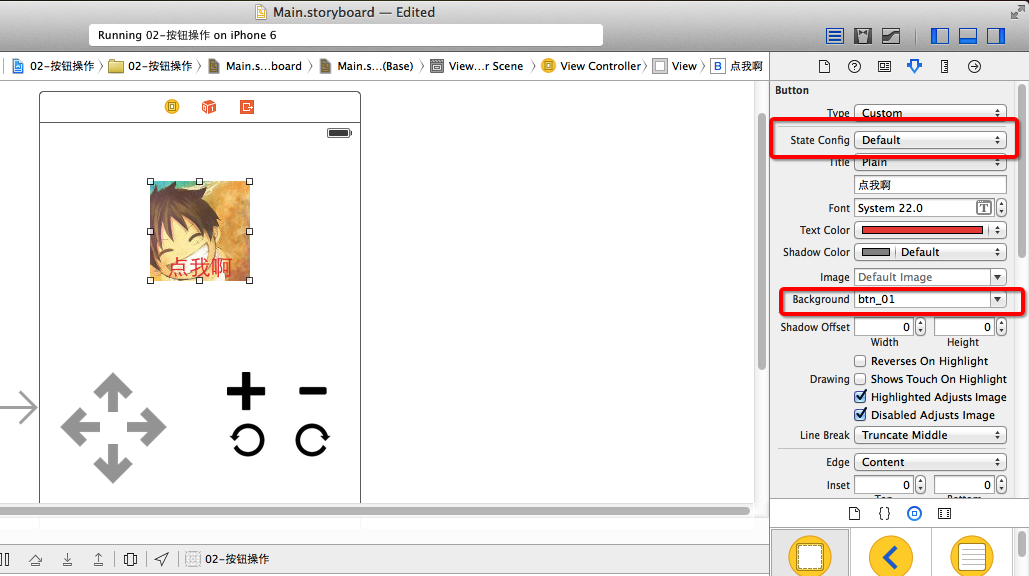Click the down arrow button on canvas
The height and width of the screenshot is (576, 1029).
point(113,463)
